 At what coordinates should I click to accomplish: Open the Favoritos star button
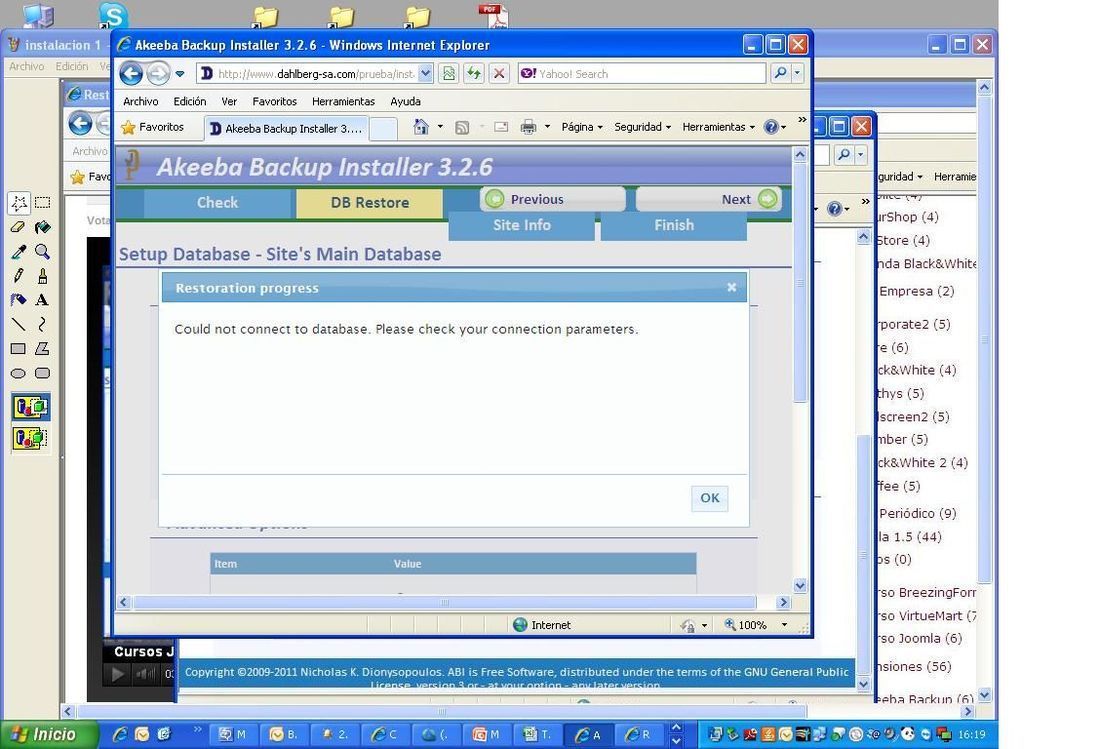click(152, 127)
